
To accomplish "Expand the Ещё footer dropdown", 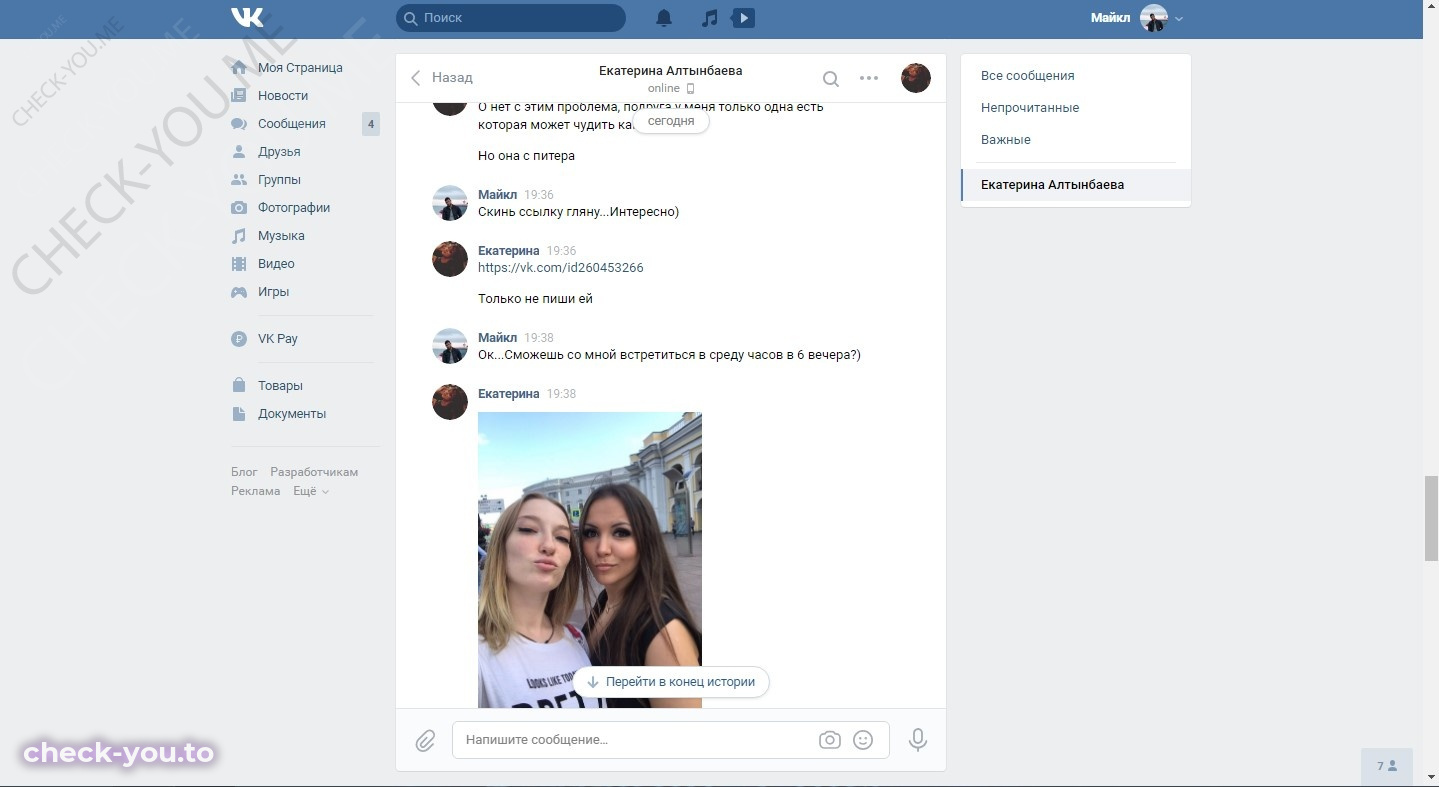I will pyautogui.click(x=311, y=491).
